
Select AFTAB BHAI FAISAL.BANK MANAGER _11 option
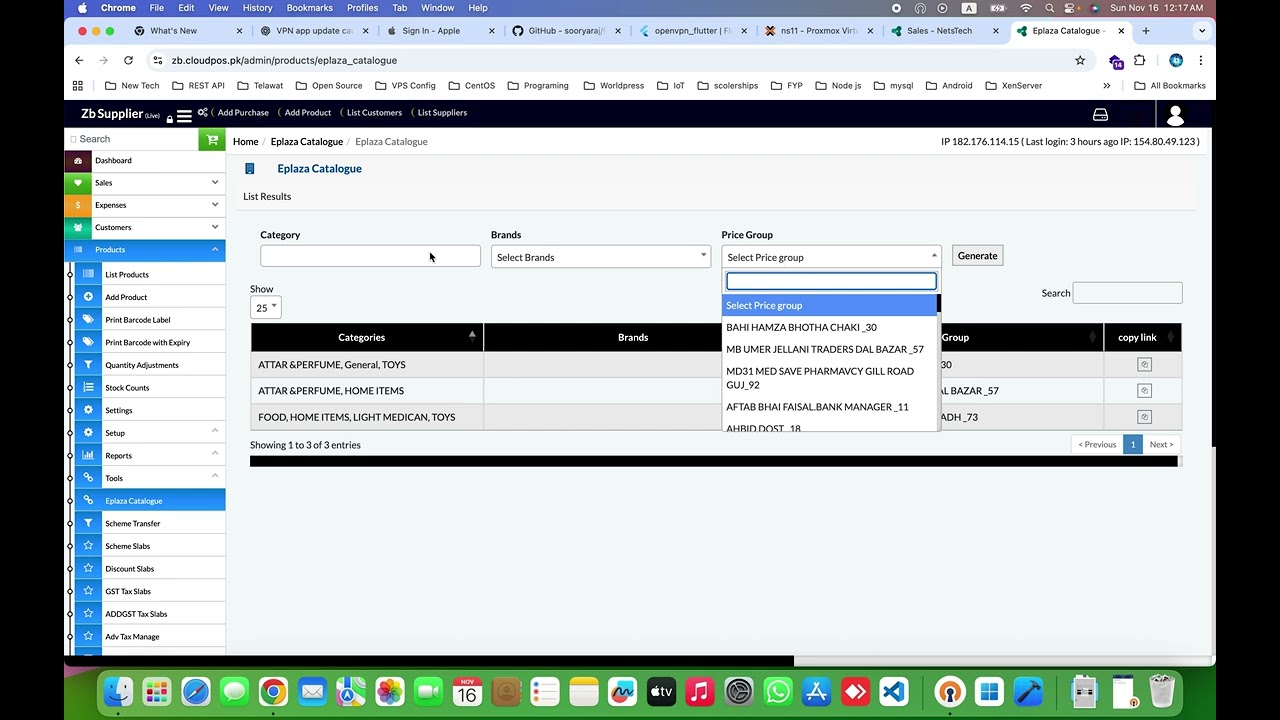coord(830,407)
